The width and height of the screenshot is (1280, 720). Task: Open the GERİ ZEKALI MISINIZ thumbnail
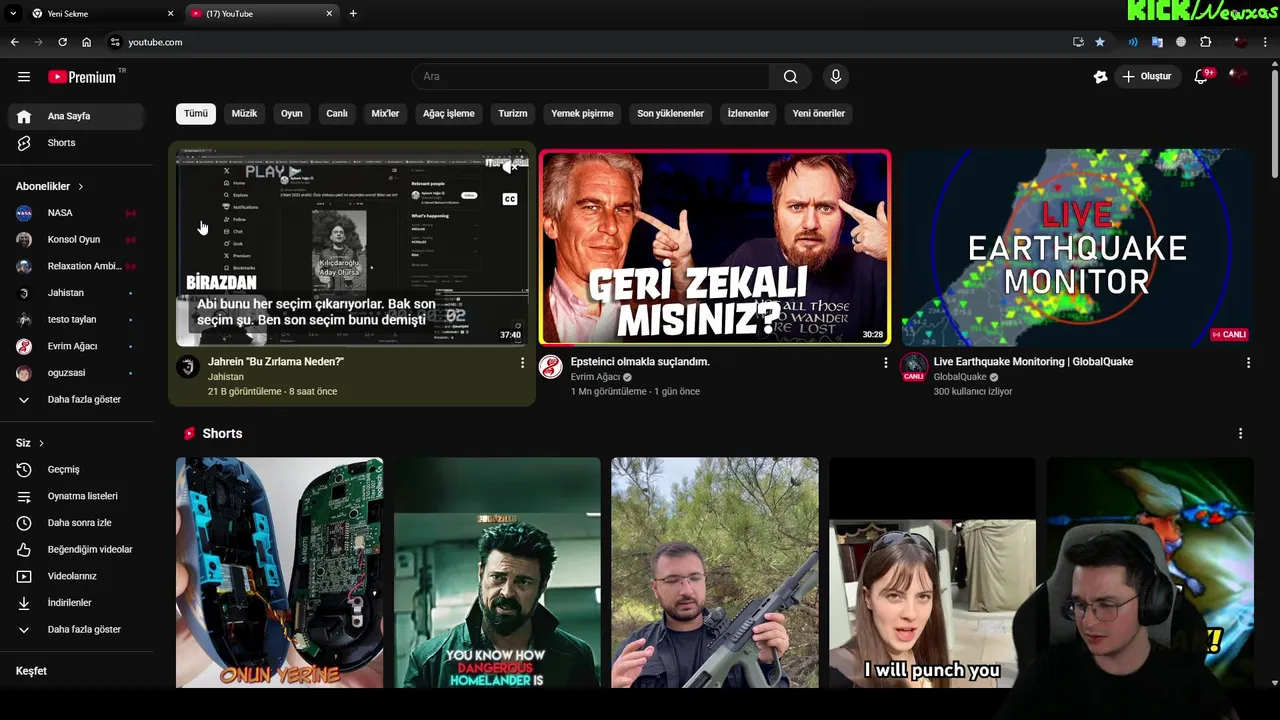tap(715, 248)
